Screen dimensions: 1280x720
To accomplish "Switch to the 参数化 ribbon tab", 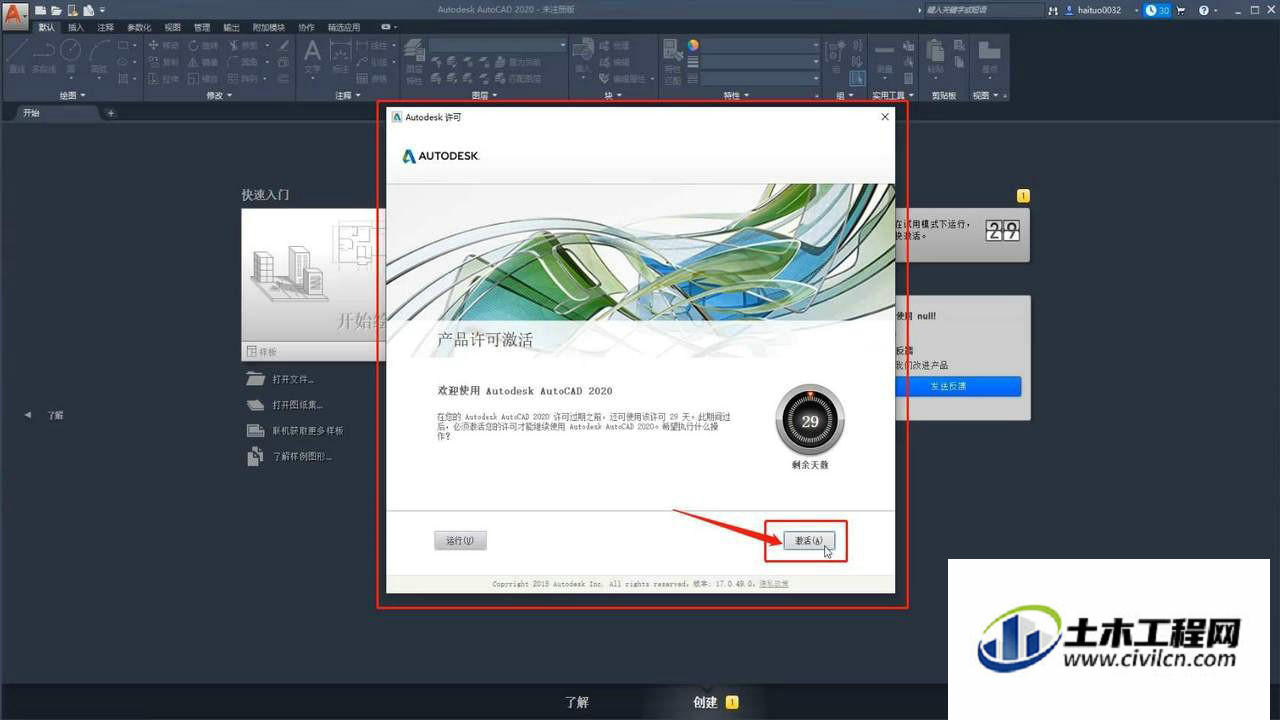I will click(139, 28).
